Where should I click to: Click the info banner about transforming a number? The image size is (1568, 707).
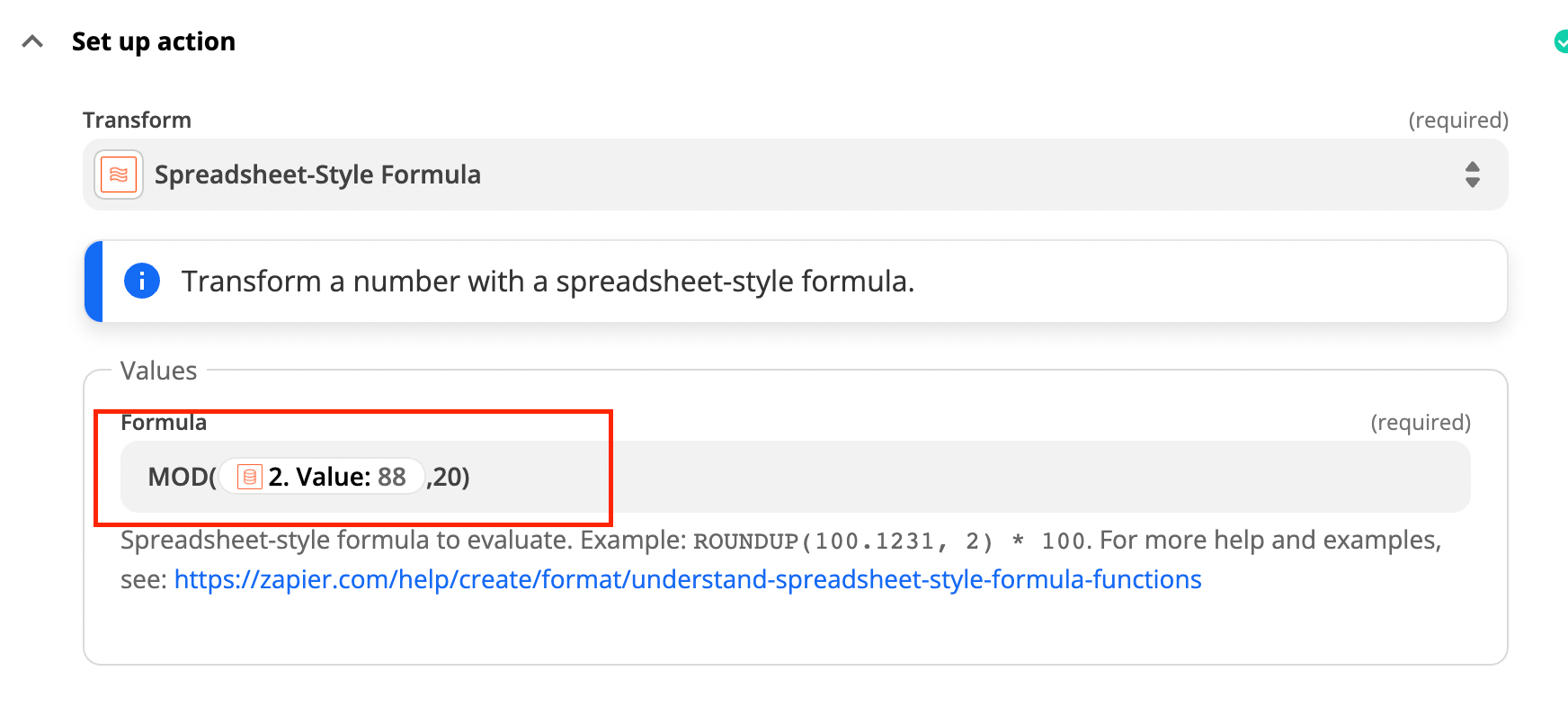click(x=795, y=281)
